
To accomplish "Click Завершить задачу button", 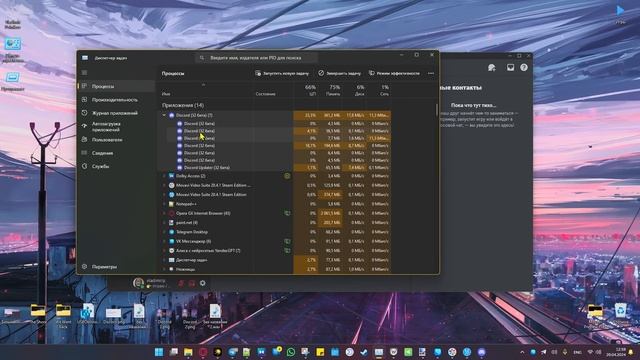I will 340,73.
